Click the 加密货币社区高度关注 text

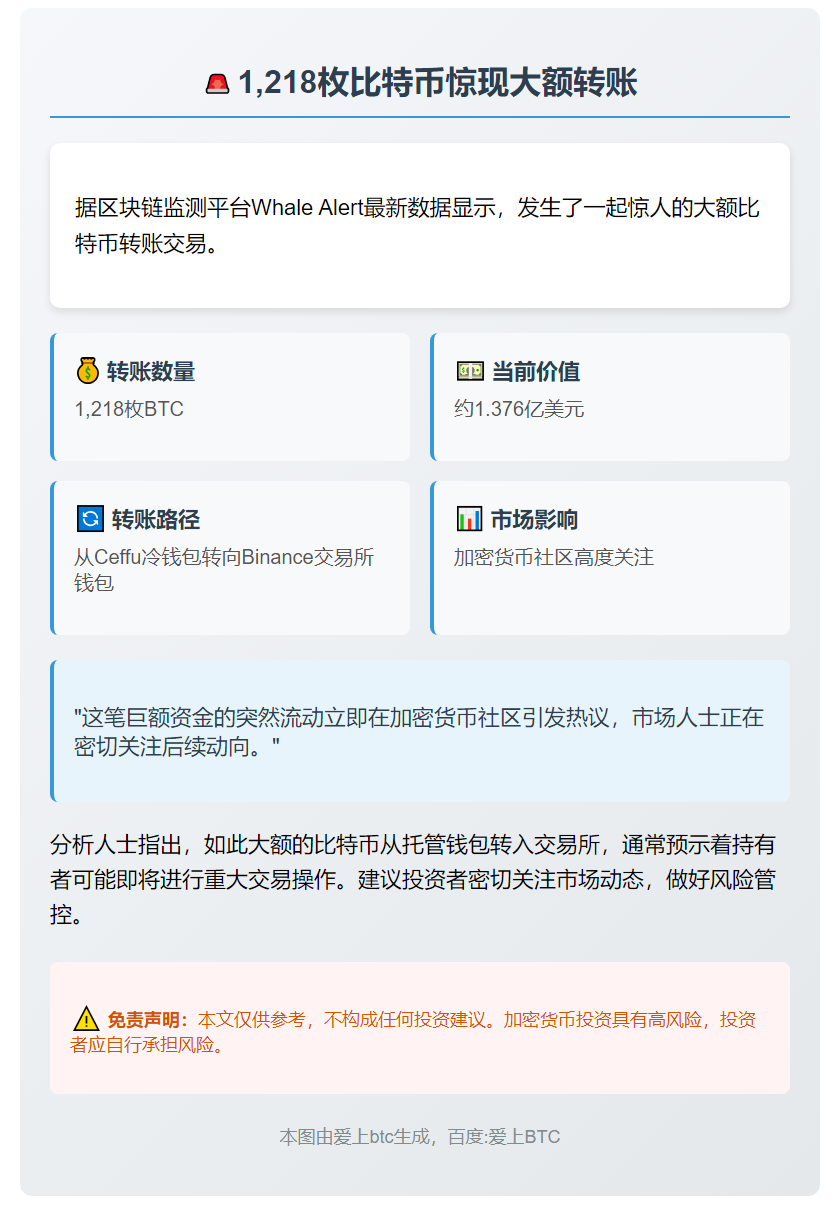pyautogui.click(x=554, y=557)
